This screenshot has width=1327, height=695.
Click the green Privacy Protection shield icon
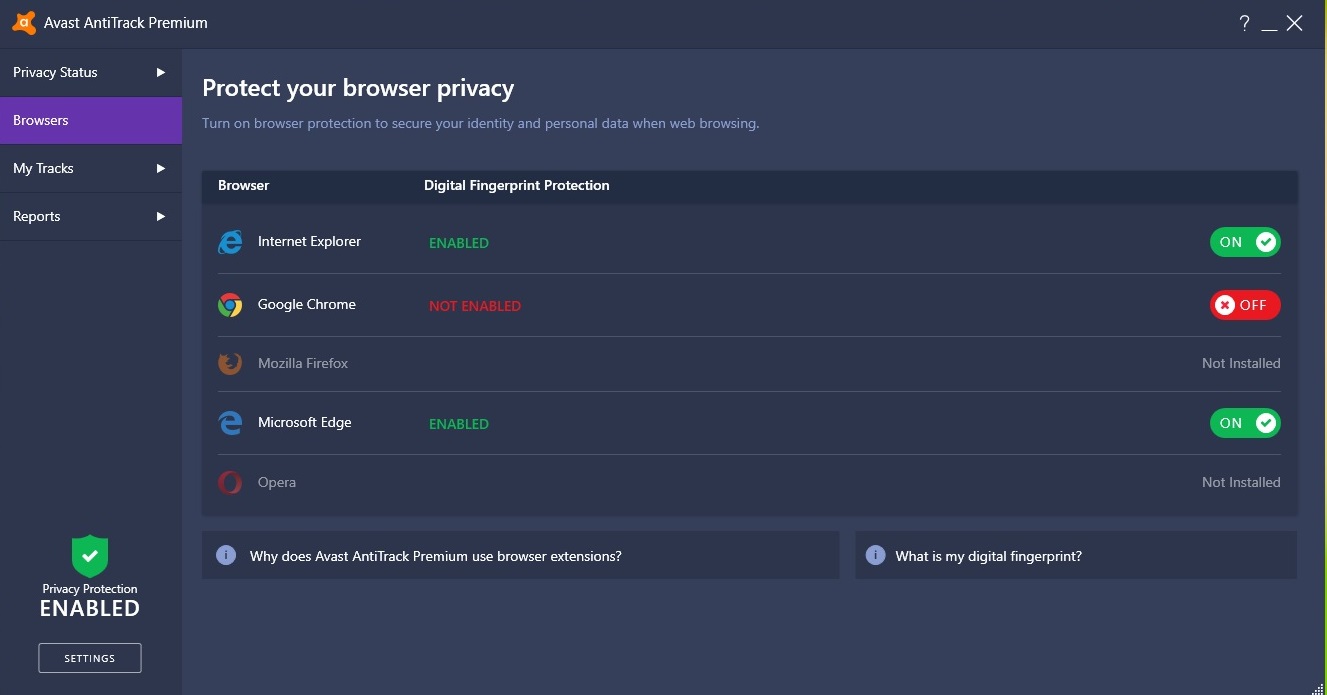[x=90, y=556]
